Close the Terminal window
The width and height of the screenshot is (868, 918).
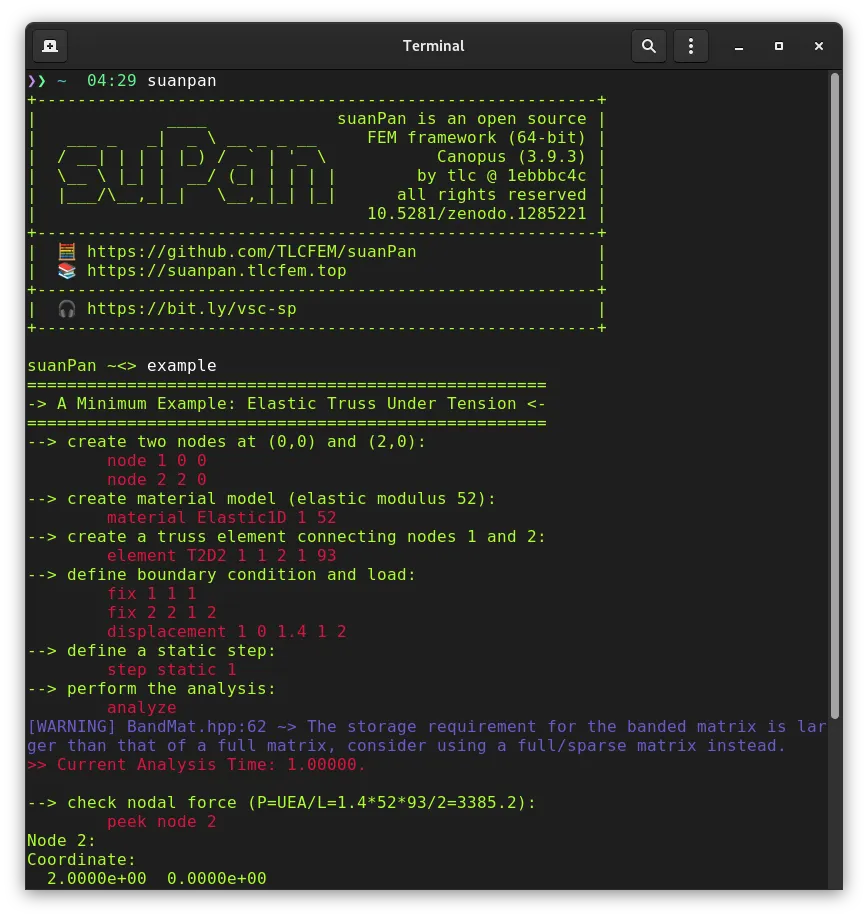click(x=818, y=46)
